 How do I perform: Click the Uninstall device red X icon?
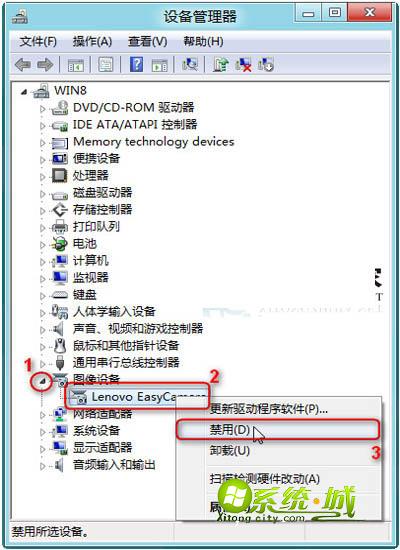tap(244, 65)
